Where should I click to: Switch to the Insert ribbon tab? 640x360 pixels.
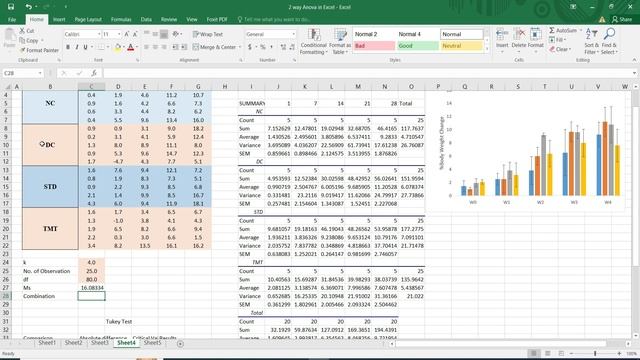tap(59, 19)
